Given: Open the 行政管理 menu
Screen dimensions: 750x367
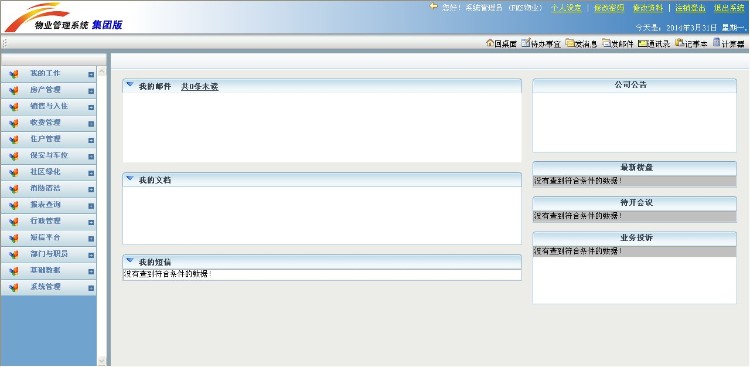Looking at the screenshot, I should [48, 222].
